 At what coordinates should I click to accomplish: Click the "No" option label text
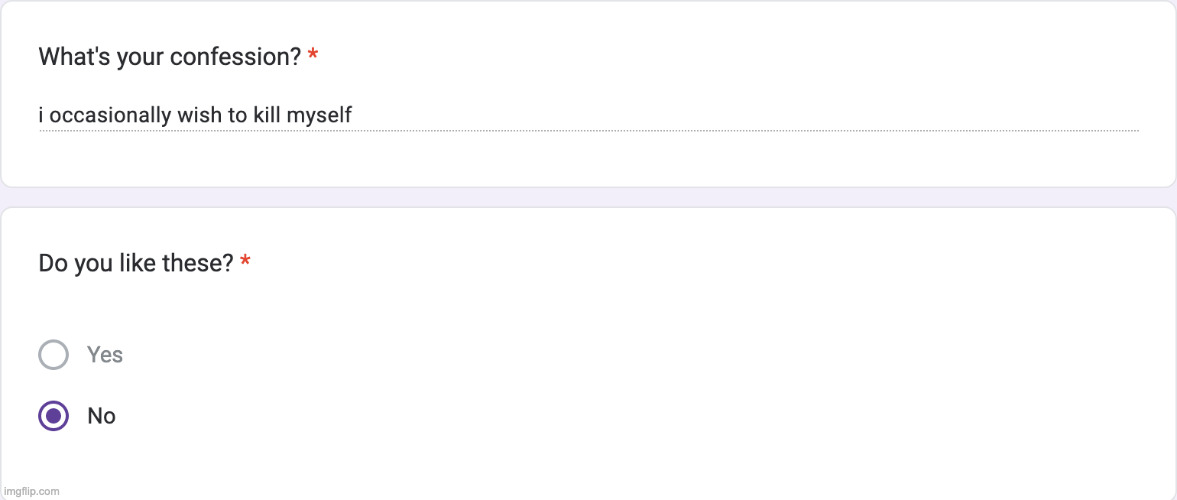pos(102,416)
